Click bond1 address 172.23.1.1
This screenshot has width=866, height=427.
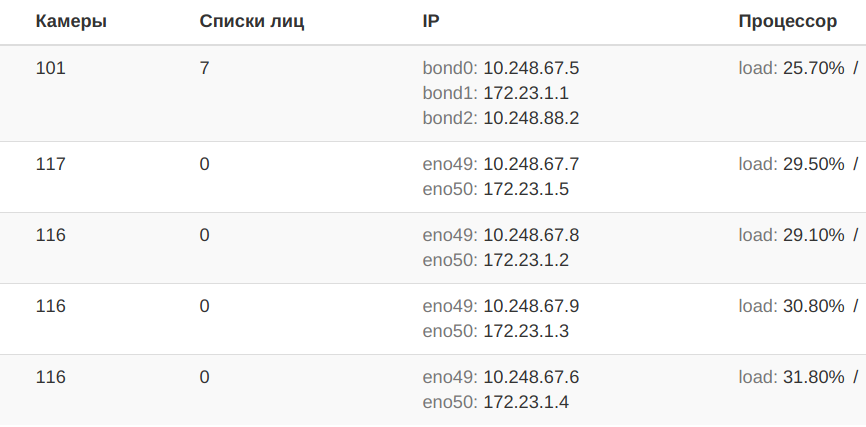[x=526, y=93]
